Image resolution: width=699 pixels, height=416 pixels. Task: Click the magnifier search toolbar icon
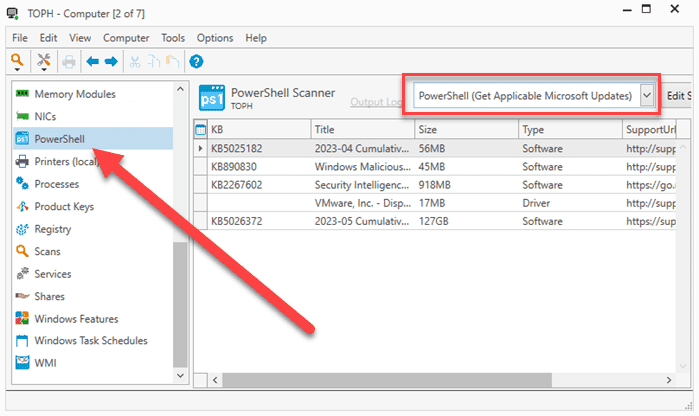click(17, 59)
